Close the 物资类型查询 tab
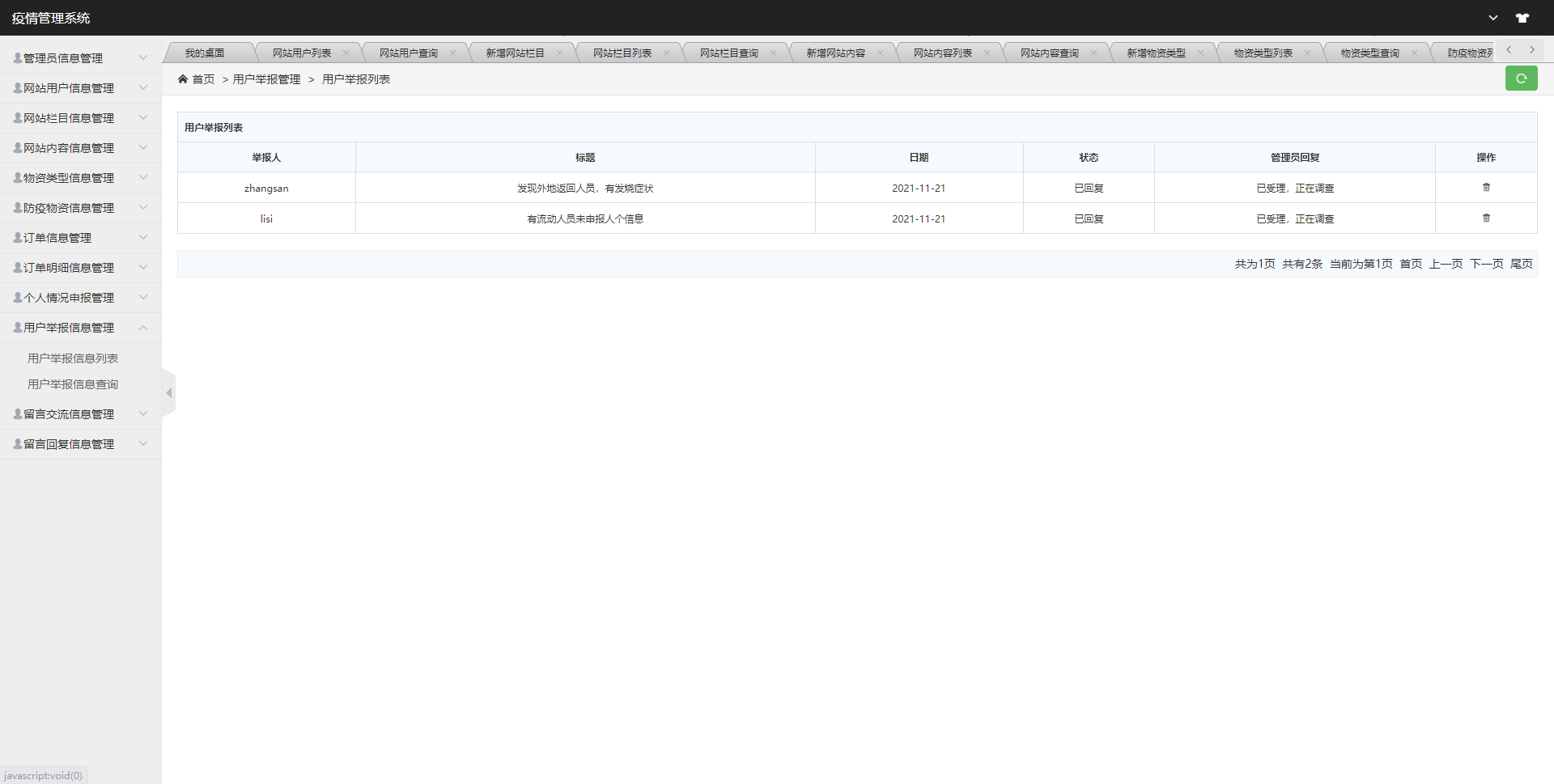1554x784 pixels. [1414, 53]
